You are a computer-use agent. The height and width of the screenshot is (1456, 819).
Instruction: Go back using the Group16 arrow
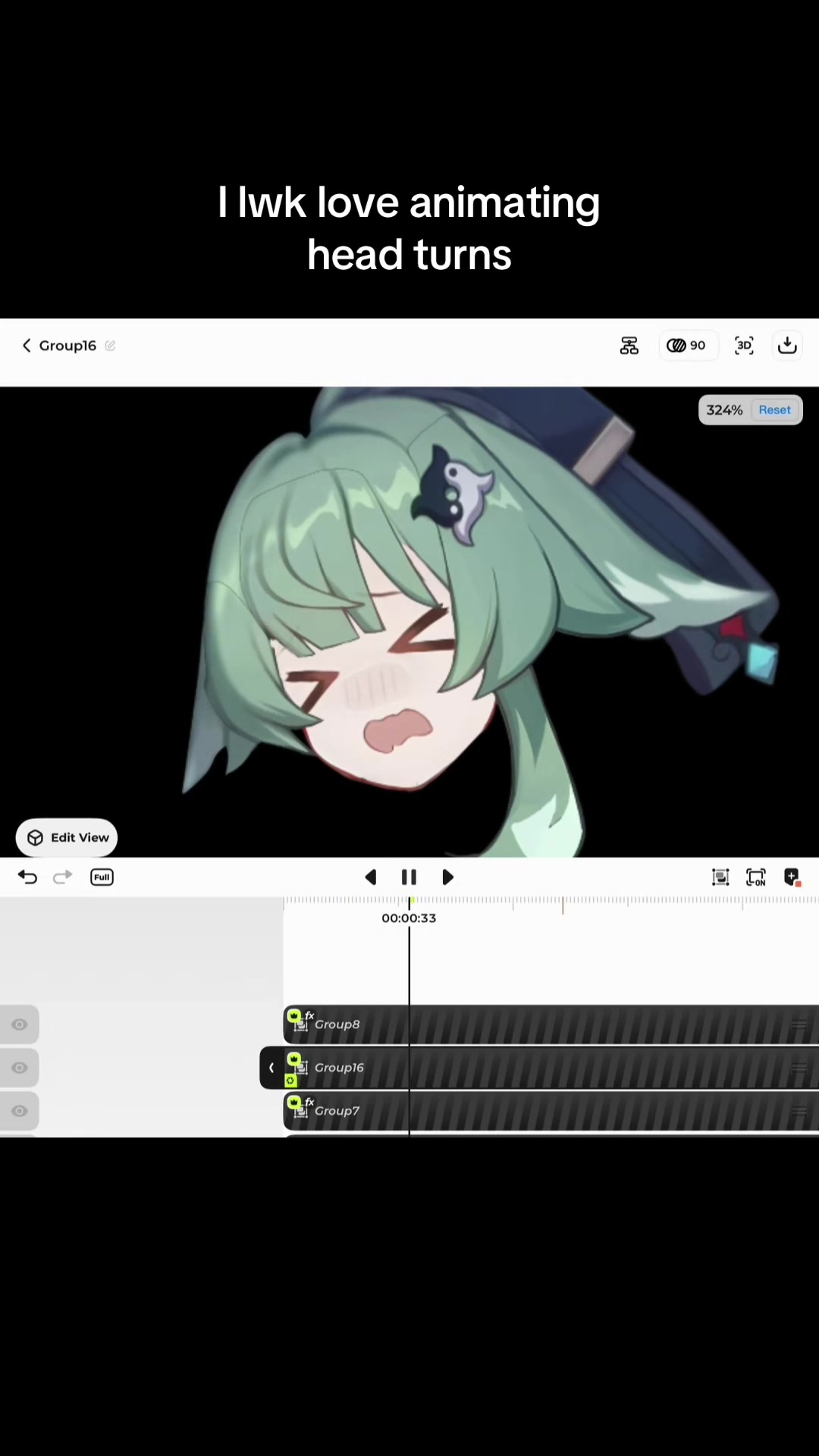27,346
